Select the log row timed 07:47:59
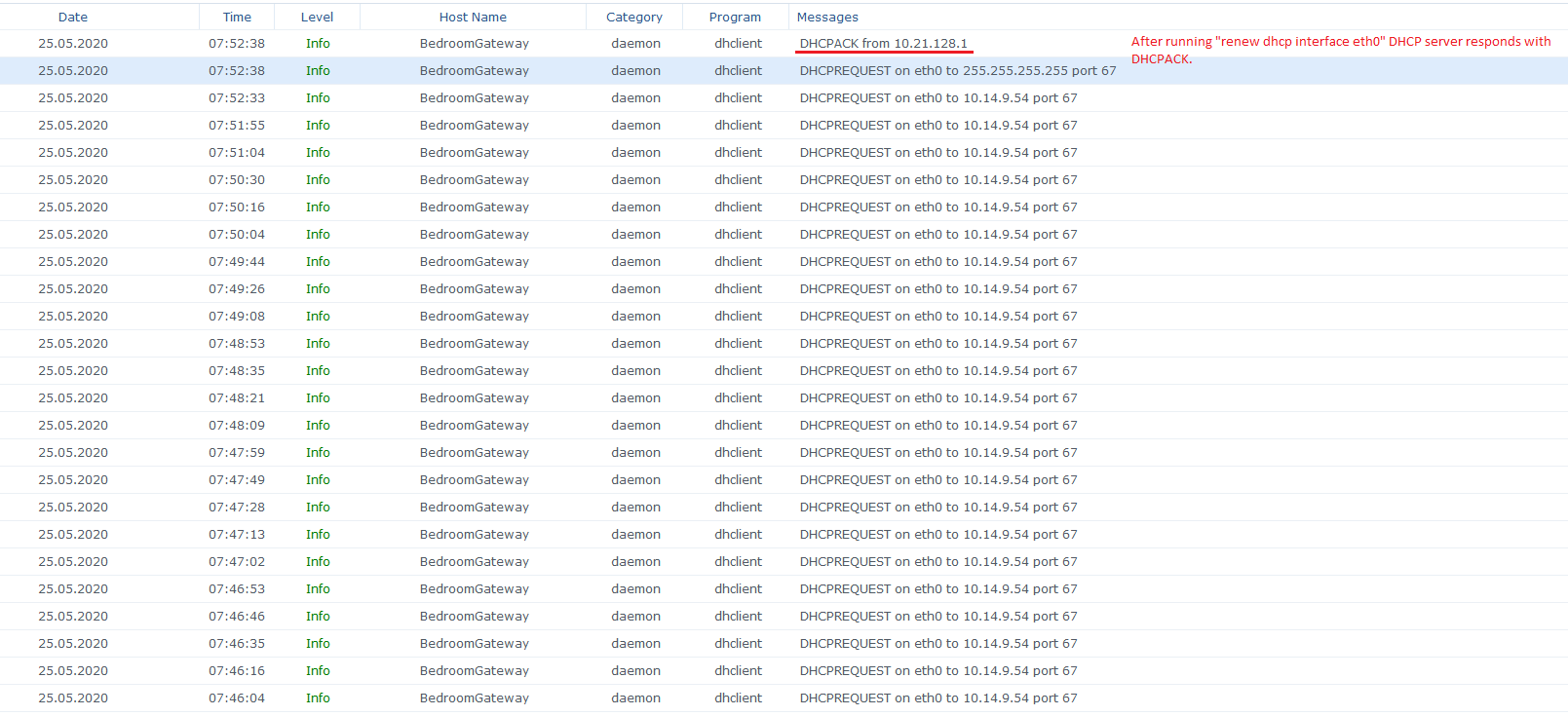The width and height of the screenshot is (1568, 716). (x=784, y=452)
